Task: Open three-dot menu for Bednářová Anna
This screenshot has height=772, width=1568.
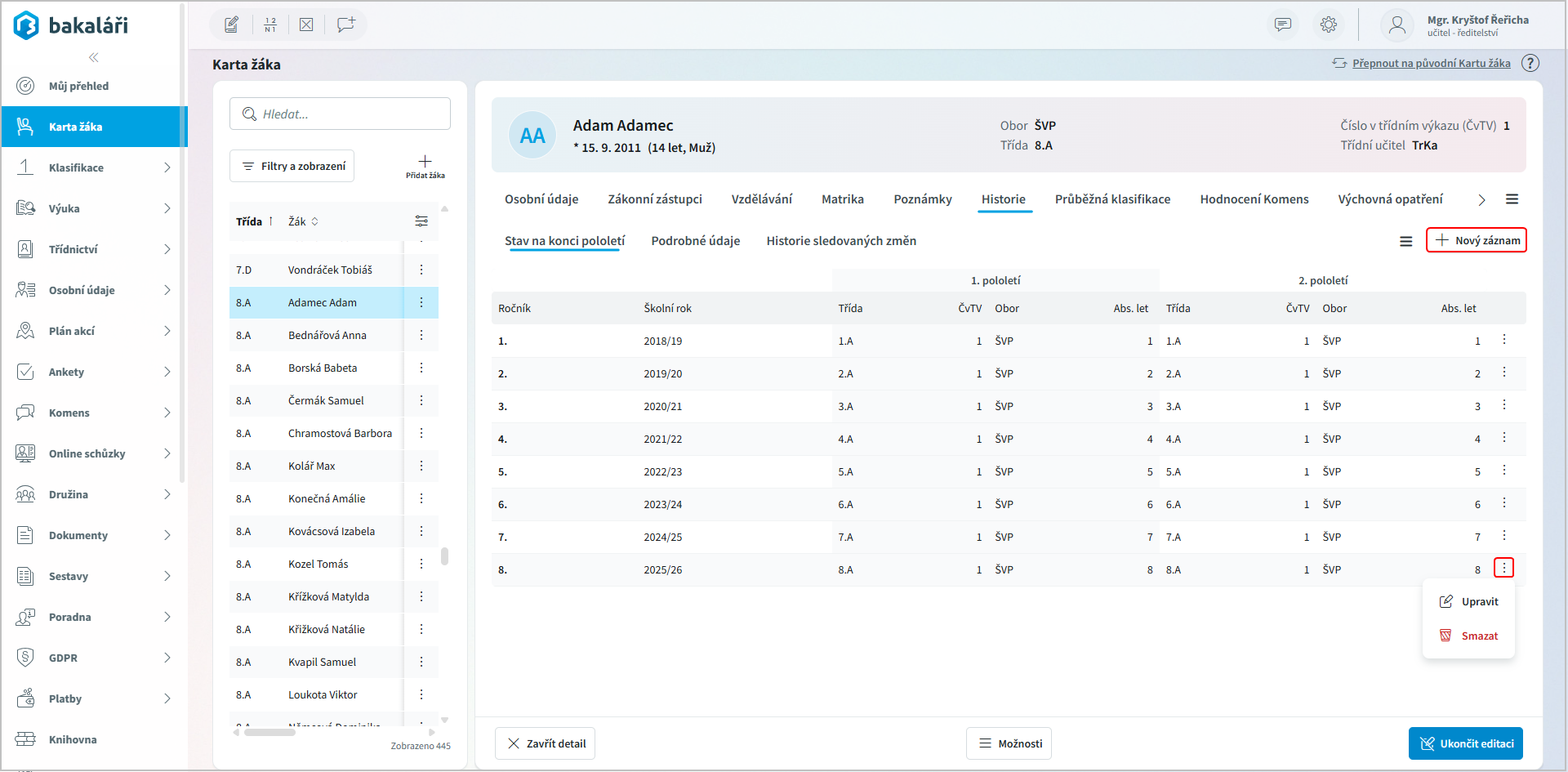Action: [421, 335]
